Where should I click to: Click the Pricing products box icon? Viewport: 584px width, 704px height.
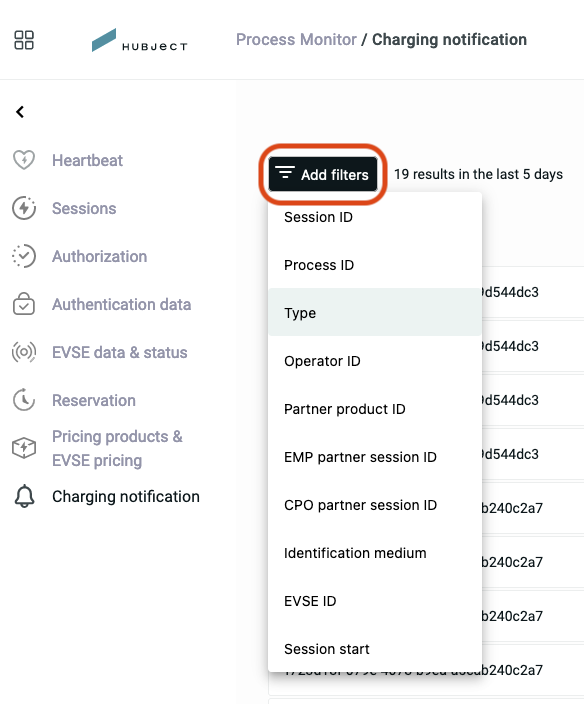click(24, 448)
